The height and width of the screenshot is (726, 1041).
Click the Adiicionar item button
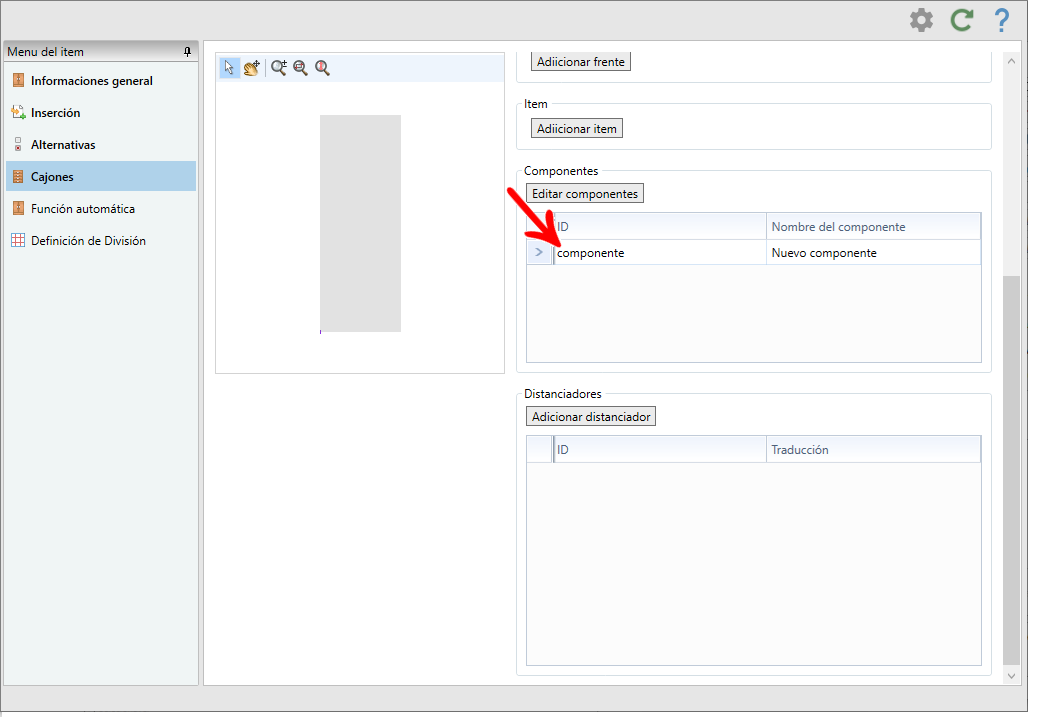(x=577, y=129)
